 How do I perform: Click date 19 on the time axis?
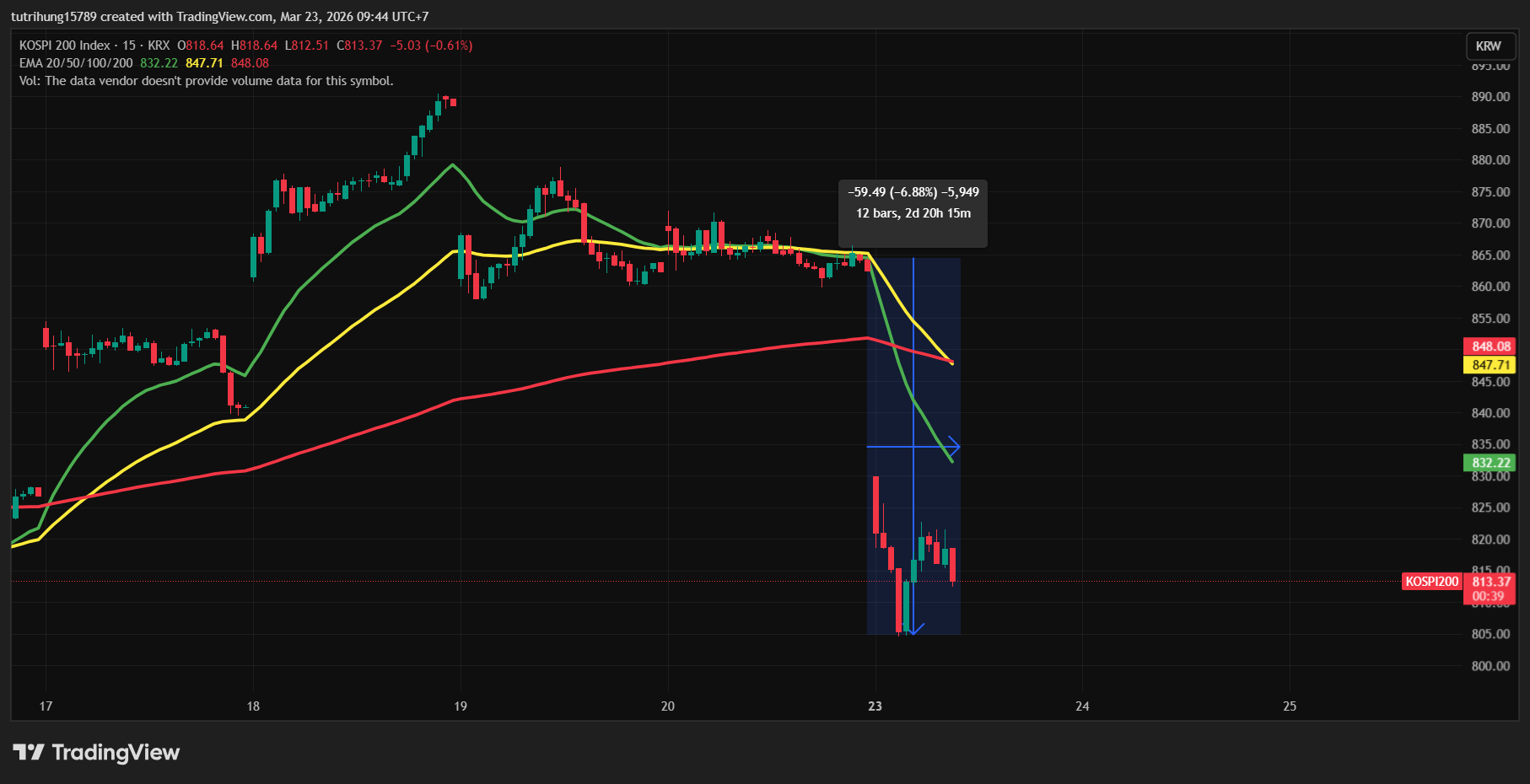(461, 706)
